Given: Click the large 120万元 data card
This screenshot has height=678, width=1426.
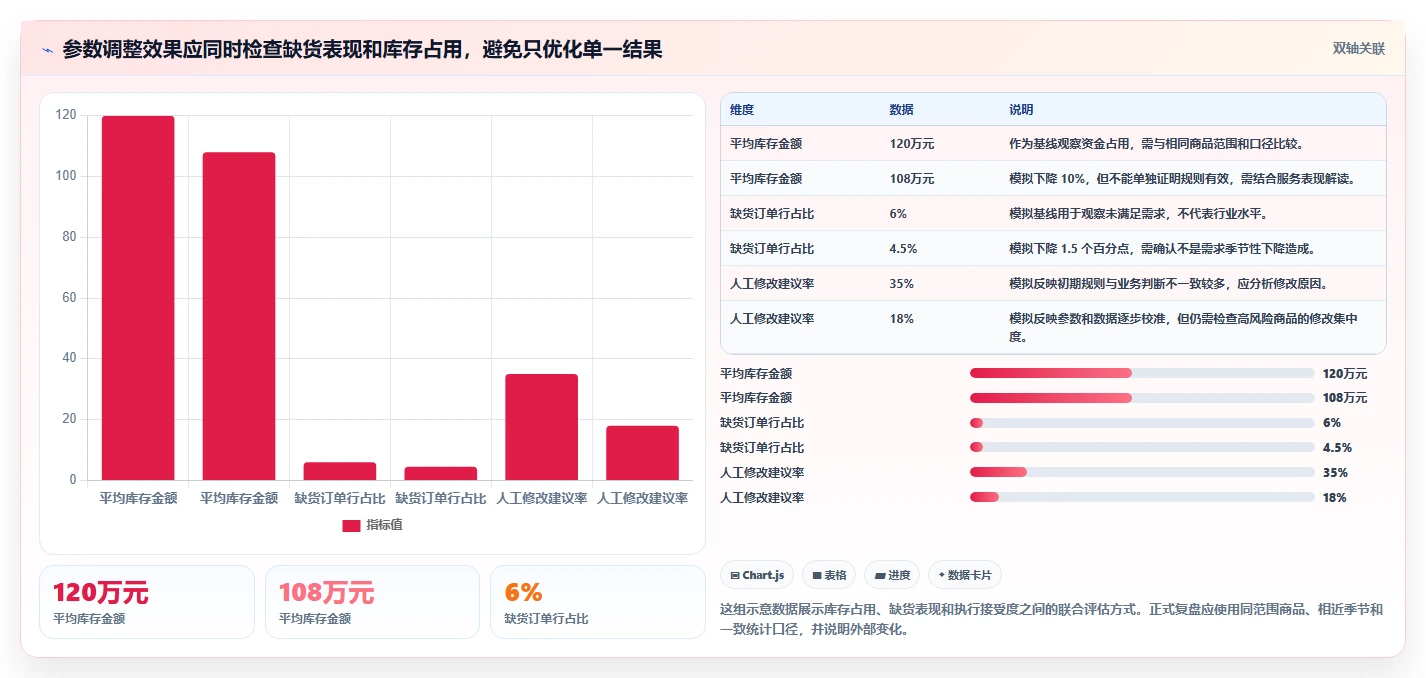Looking at the screenshot, I should pyautogui.click(x=147, y=602).
